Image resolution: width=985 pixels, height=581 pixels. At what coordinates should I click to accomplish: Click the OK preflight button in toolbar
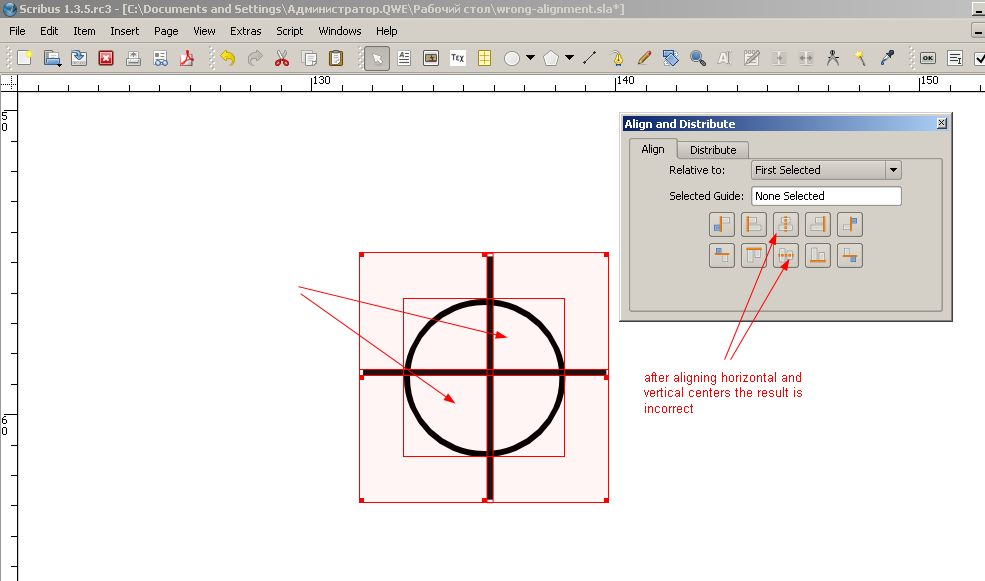(x=928, y=58)
